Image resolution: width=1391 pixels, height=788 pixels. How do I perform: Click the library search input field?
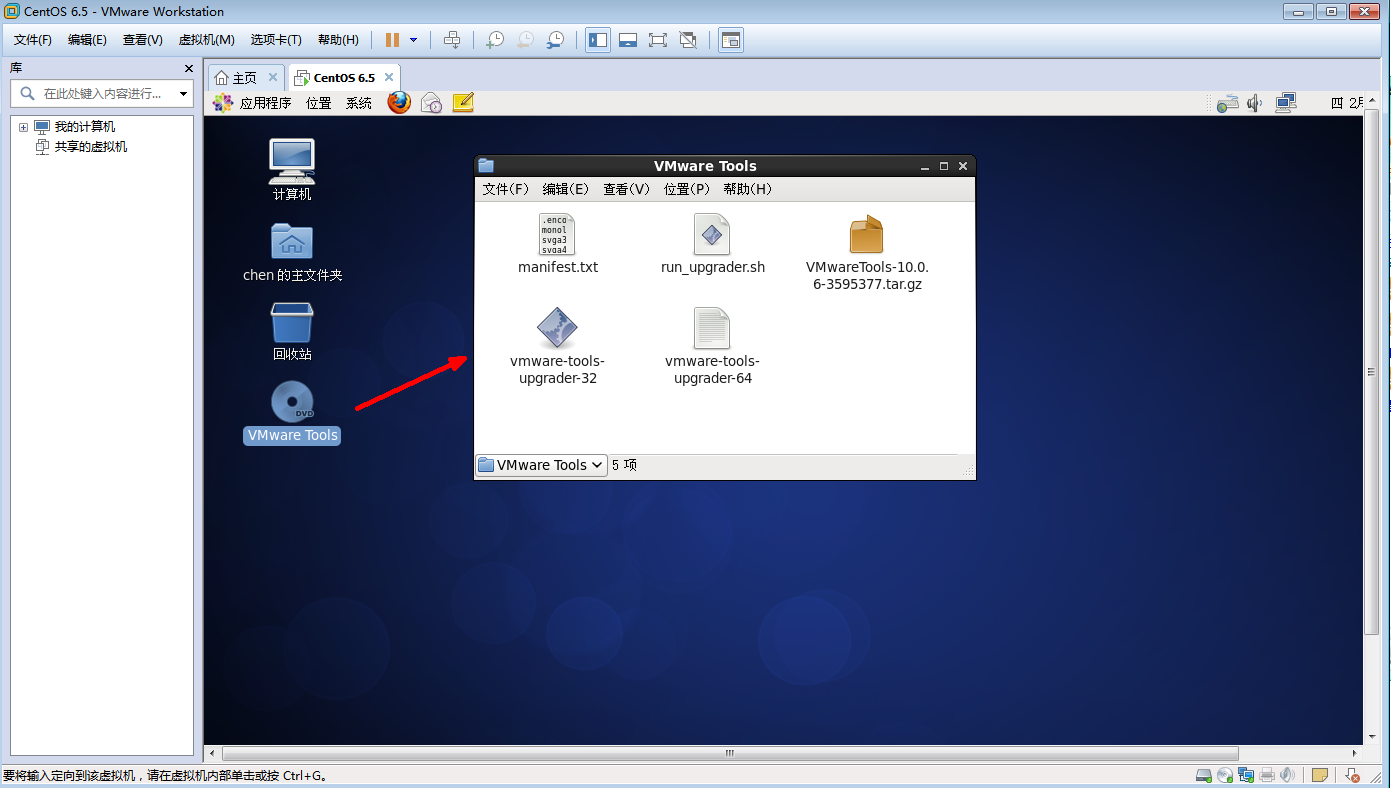(x=100, y=93)
